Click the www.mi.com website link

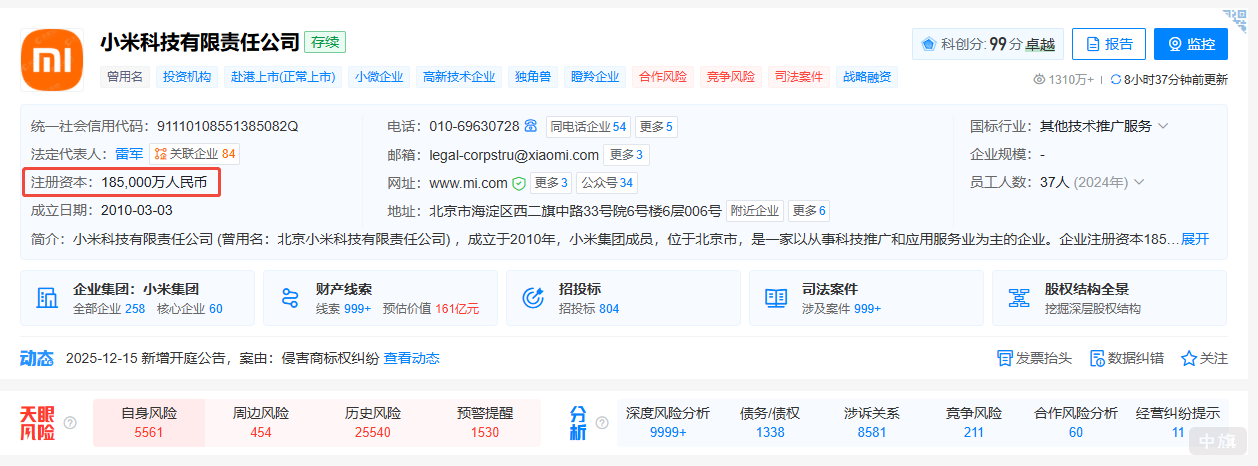pyautogui.click(x=468, y=183)
